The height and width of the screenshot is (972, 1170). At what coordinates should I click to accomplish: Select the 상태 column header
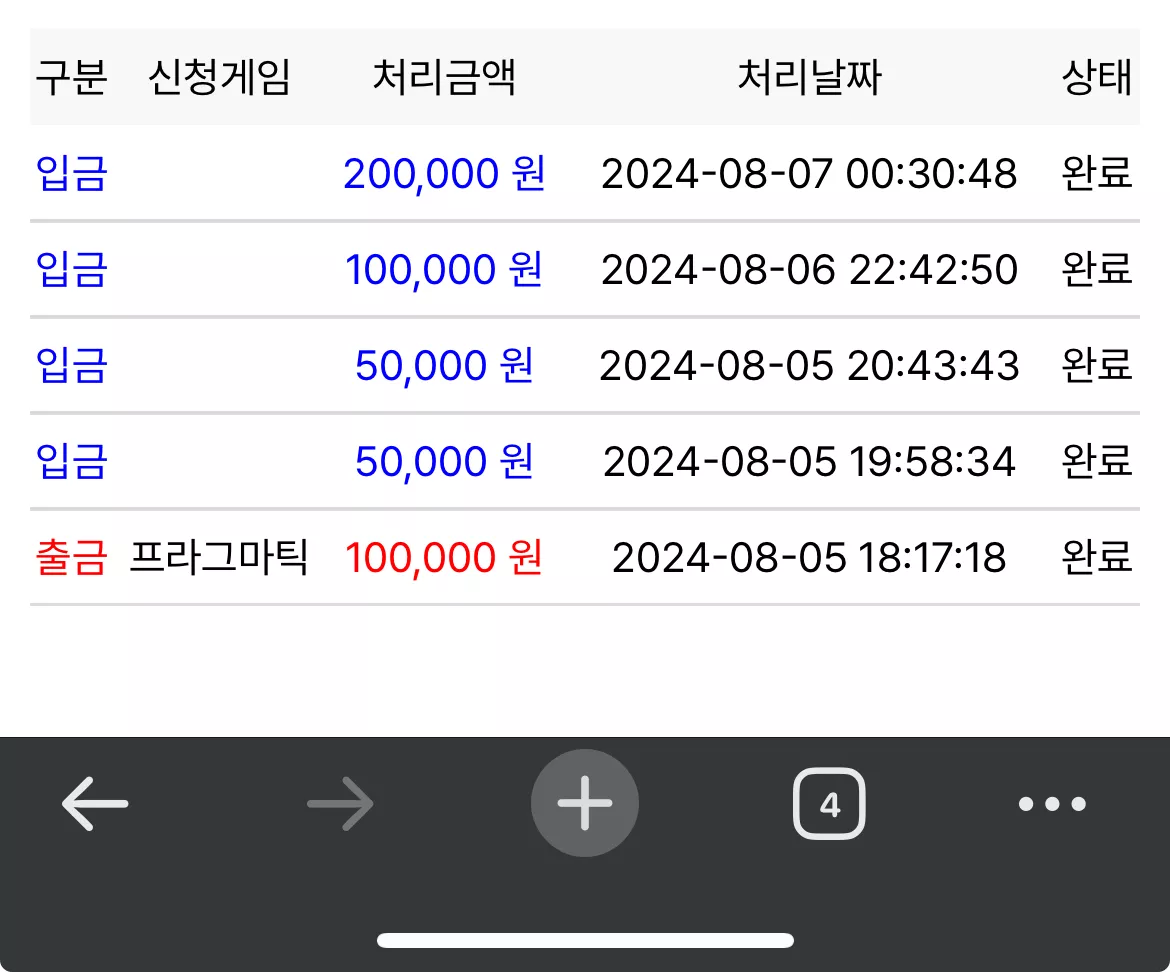pos(1097,77)
